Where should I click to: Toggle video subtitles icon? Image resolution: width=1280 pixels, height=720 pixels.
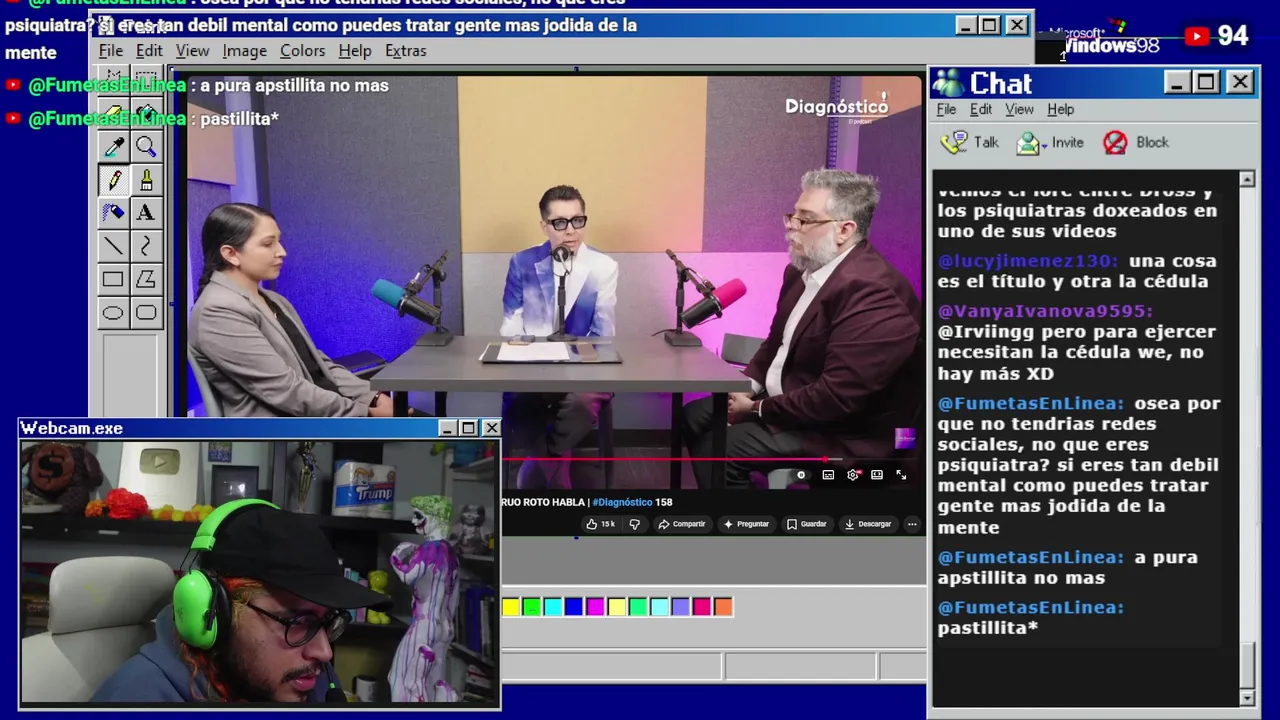828,475
